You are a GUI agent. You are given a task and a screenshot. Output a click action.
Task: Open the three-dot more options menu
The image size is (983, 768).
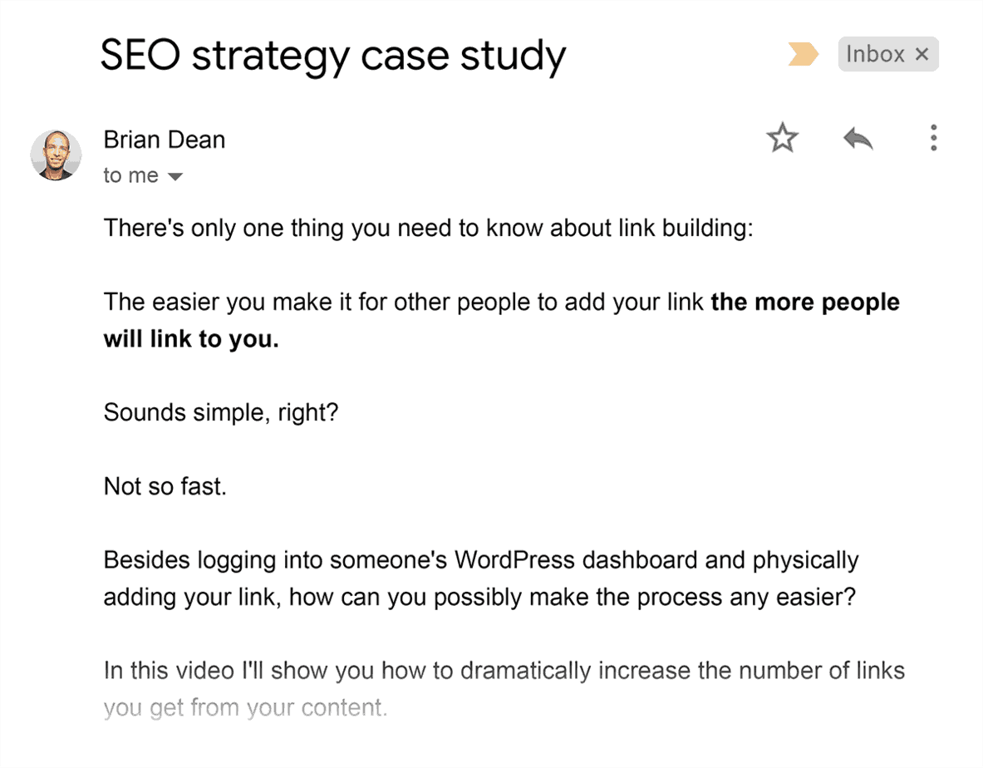pos(933,138)
